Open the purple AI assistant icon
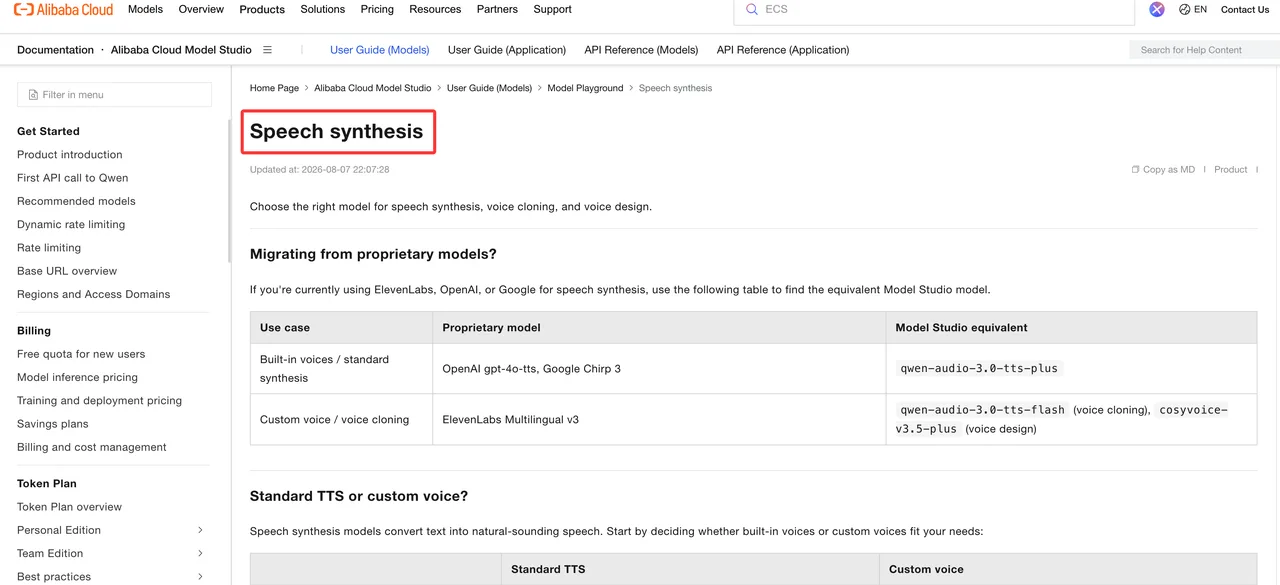This screenshot has height=585, width=1280. pos(1156,10)
